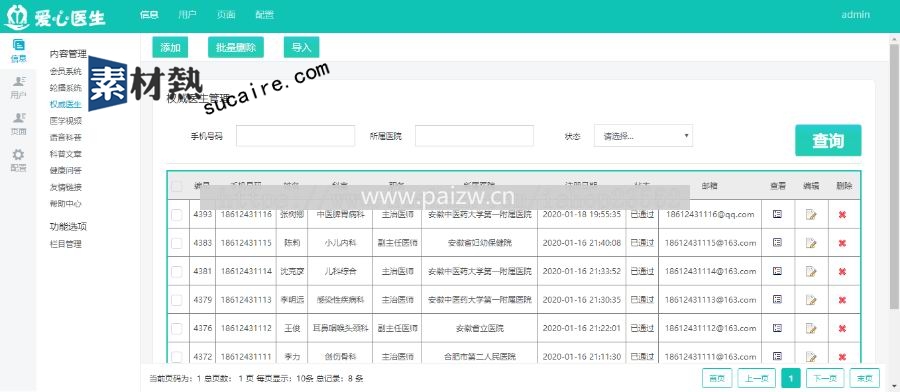The image size is (900, 392).
Task: Focus the 手机号码 input field
Action: [x=296, y=136]
